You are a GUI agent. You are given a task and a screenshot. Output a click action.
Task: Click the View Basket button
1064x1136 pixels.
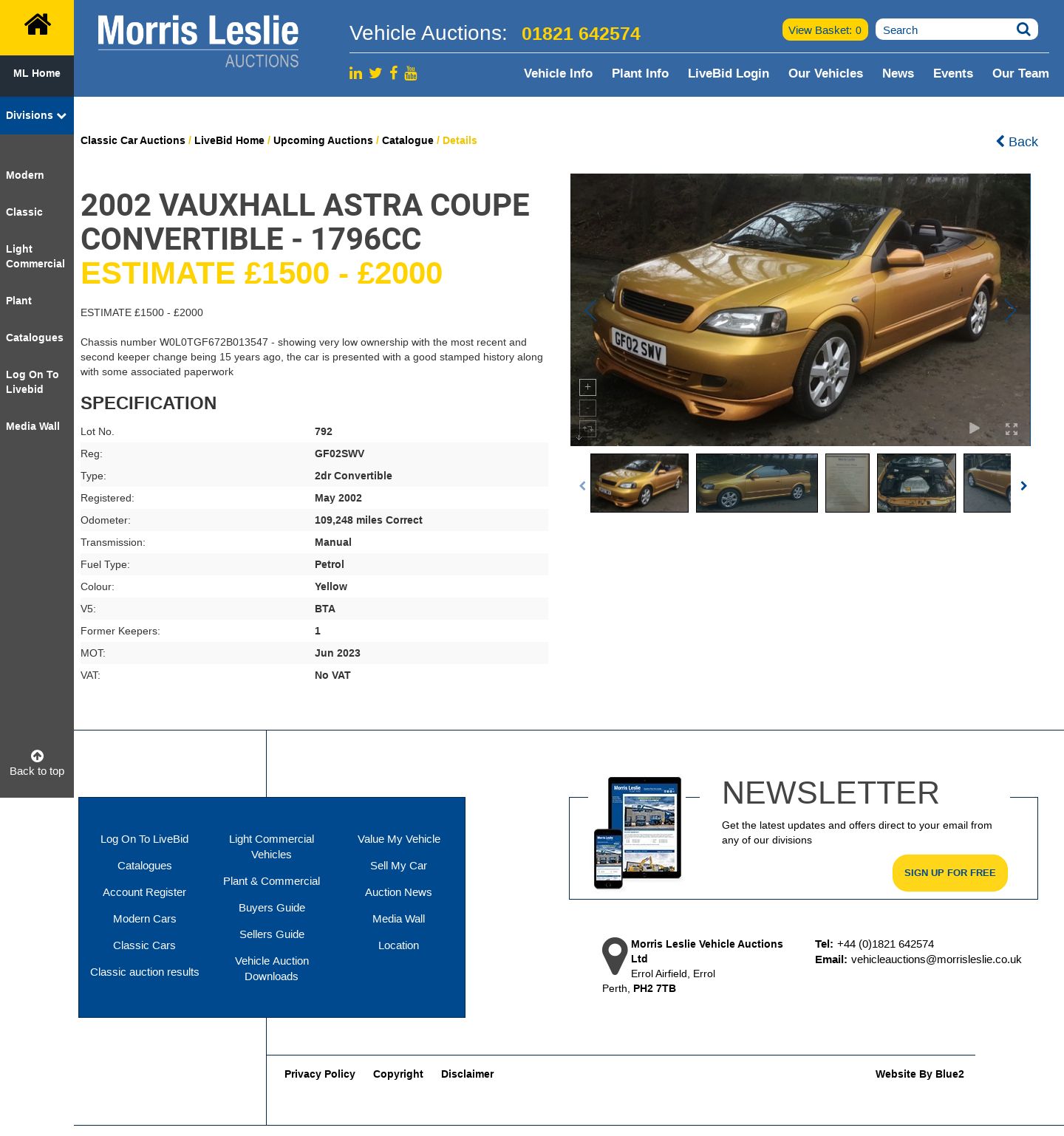coord(825,30)
